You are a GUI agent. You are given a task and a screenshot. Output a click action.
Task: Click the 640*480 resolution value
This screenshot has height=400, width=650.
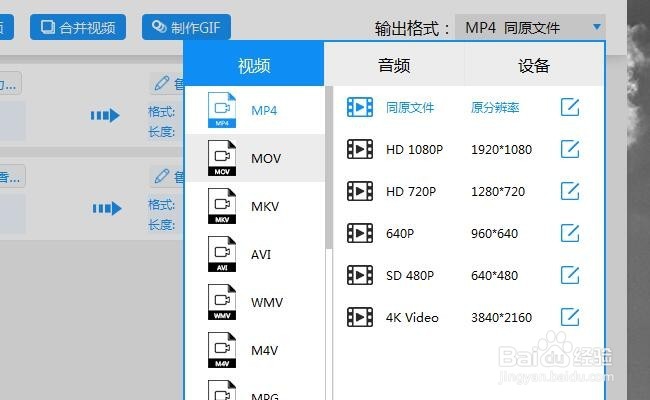click(x=495, y=276)
